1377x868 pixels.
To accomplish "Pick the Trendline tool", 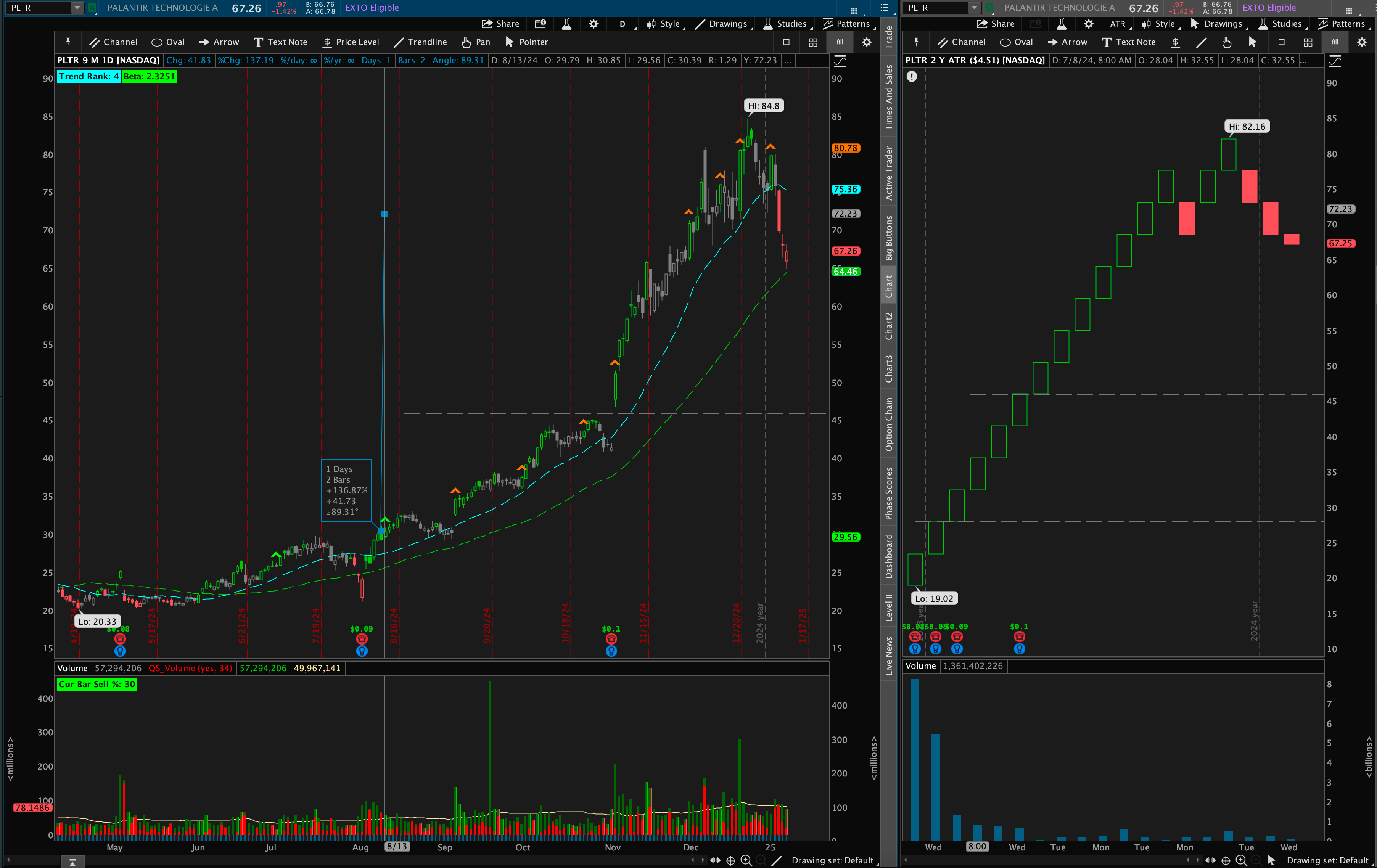I will (x=420, y=42).
